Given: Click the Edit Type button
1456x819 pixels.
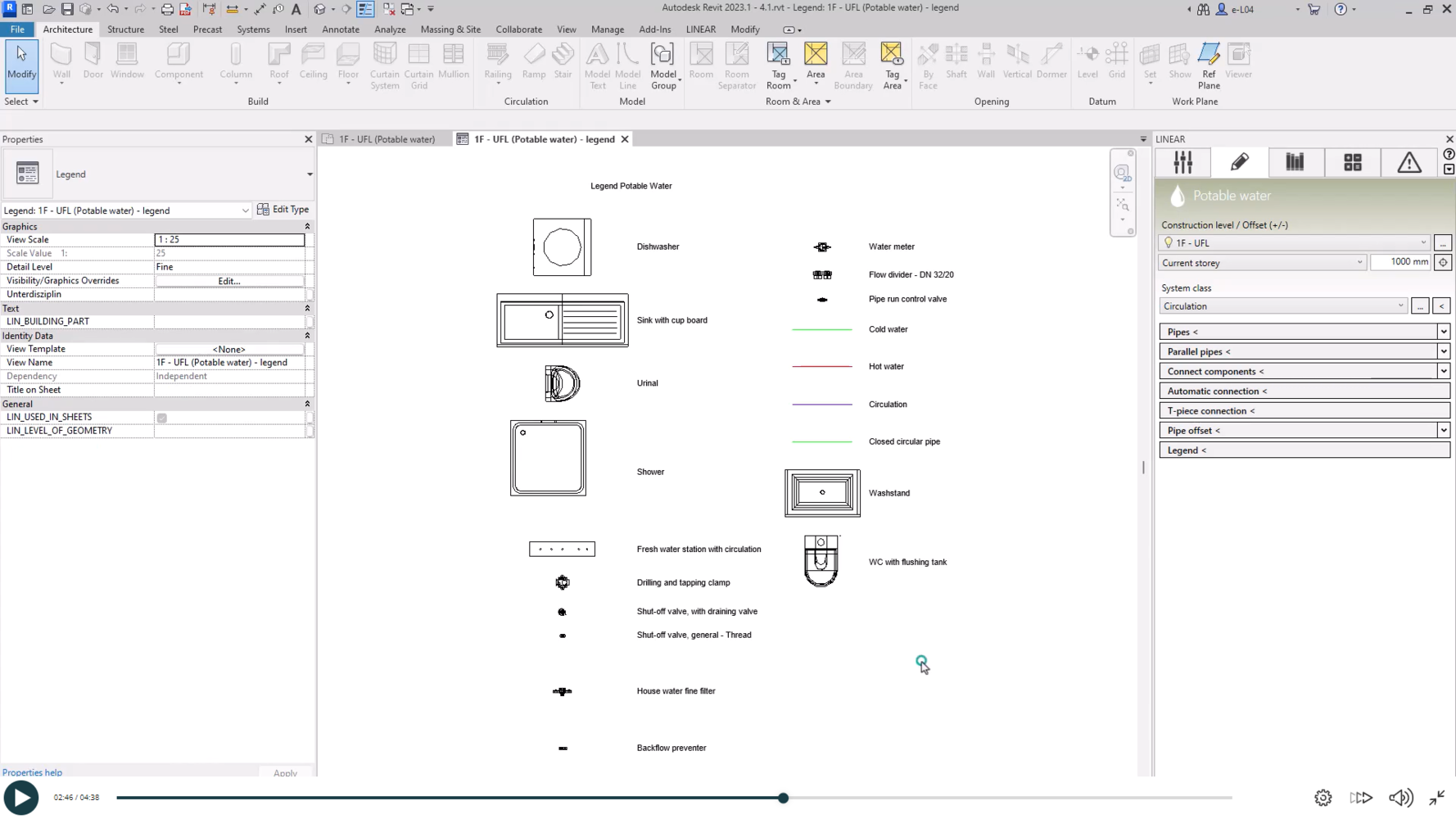Looking at the screenshot, I should tap(283, 210).
